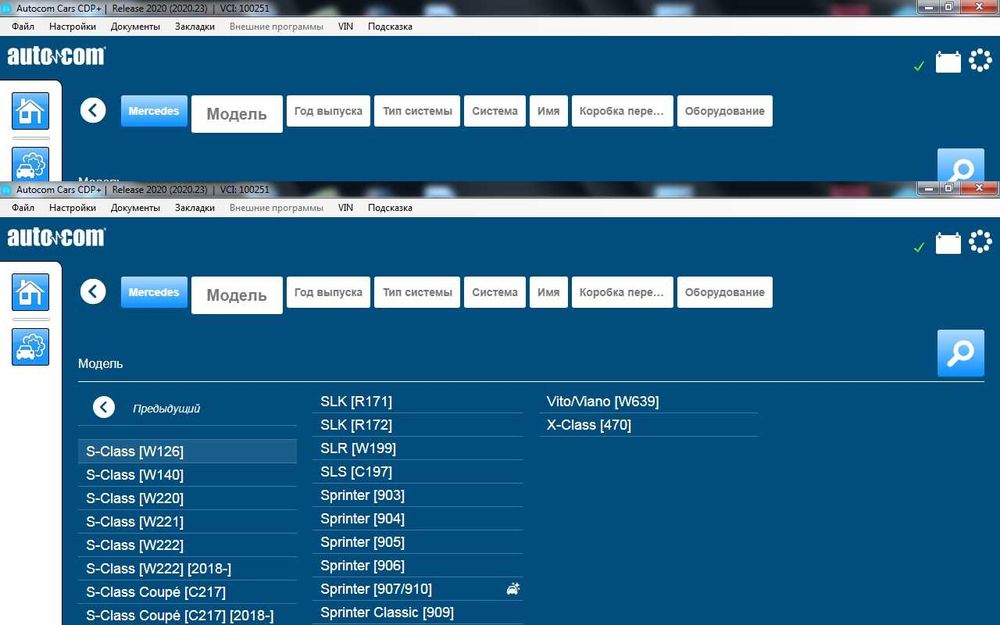Choose S-Class Coupé [C217] [2018-] model

click(x=188, y=615)
